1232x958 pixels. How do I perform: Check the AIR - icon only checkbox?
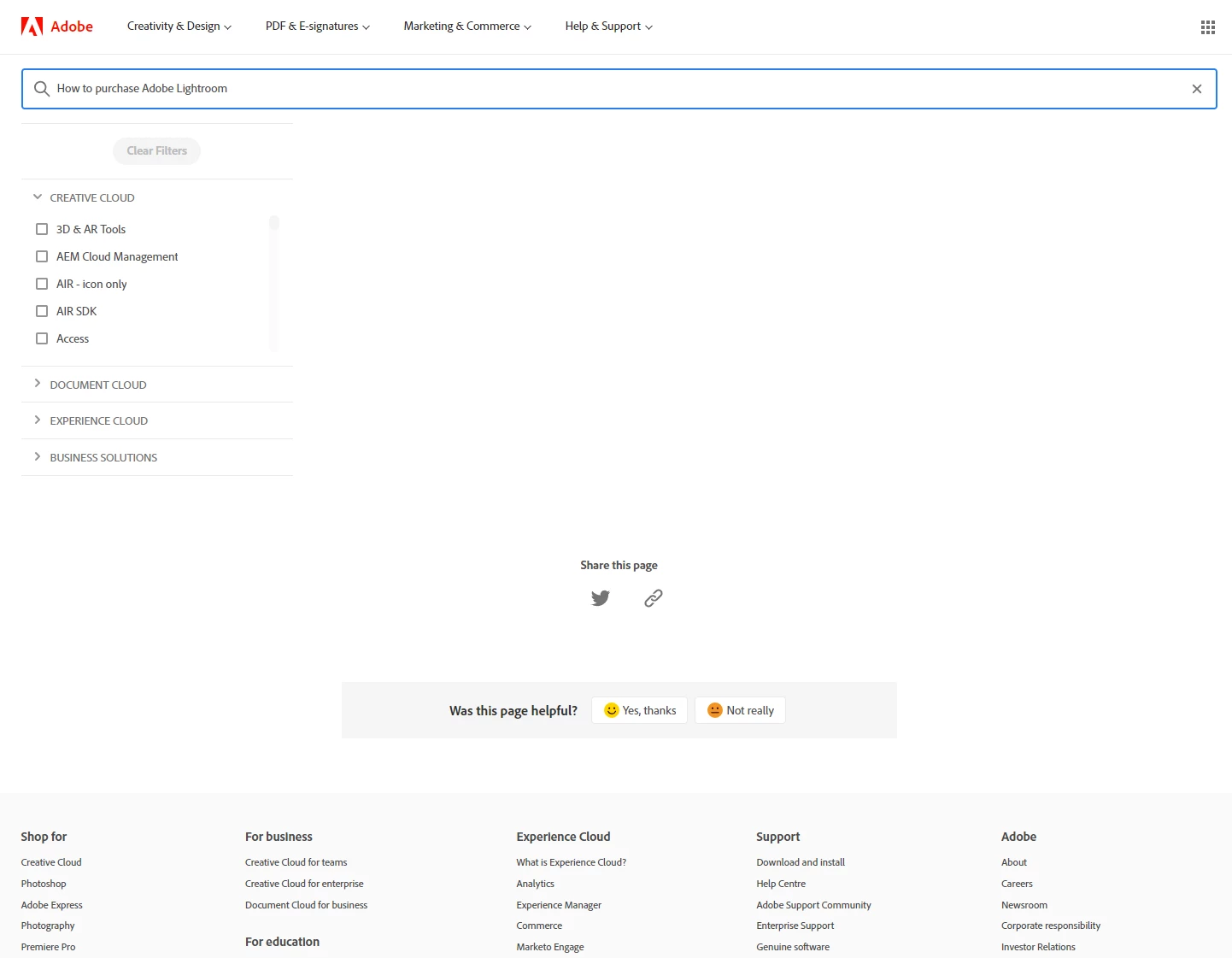42,284
